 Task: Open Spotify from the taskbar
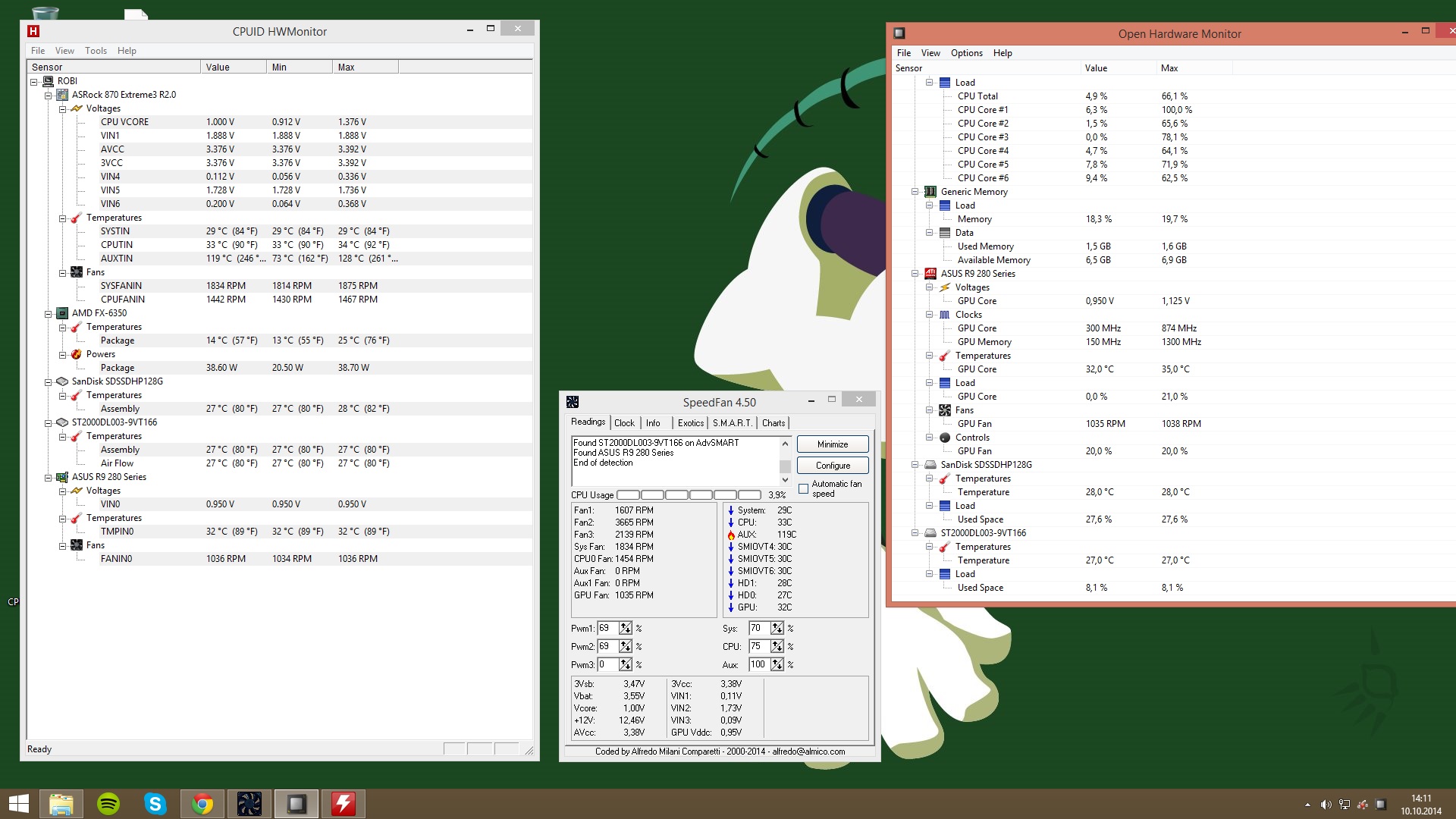[x=108, y=804]
